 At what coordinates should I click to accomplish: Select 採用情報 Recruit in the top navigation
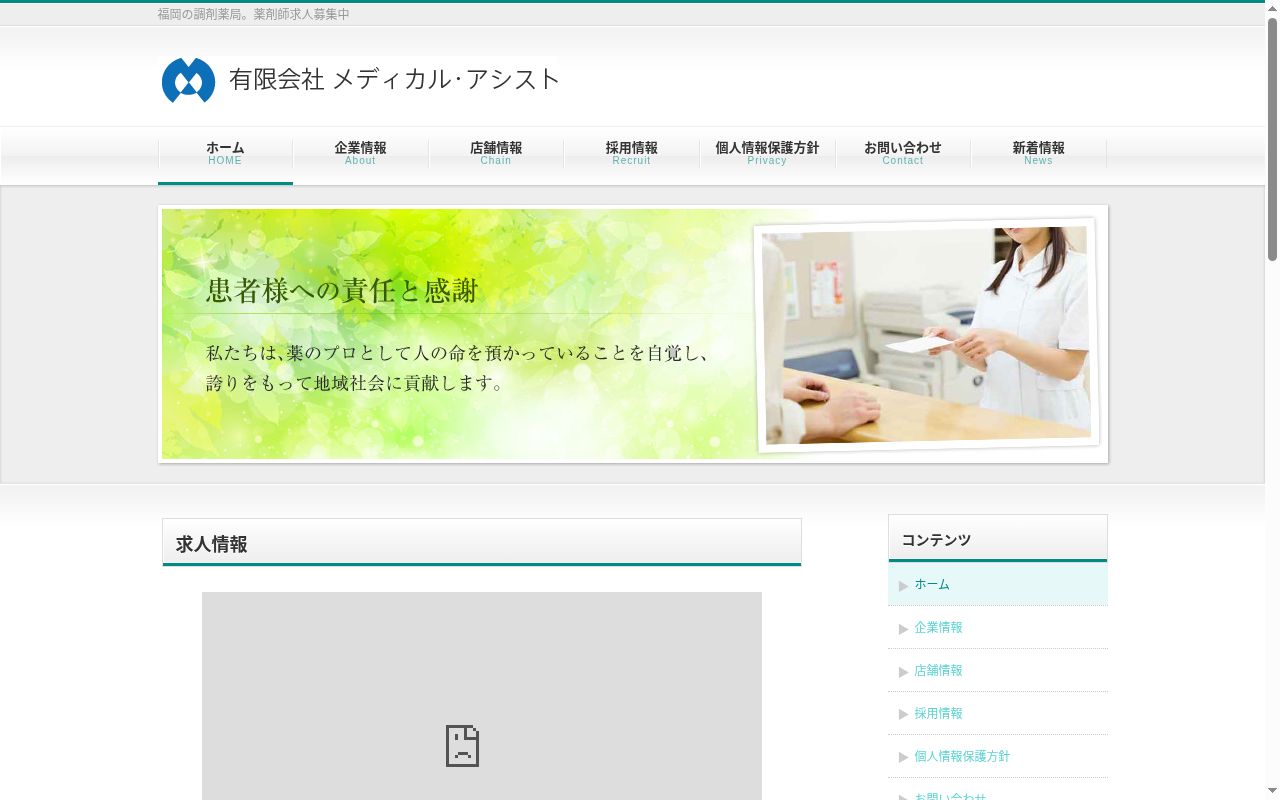(632, 155)
